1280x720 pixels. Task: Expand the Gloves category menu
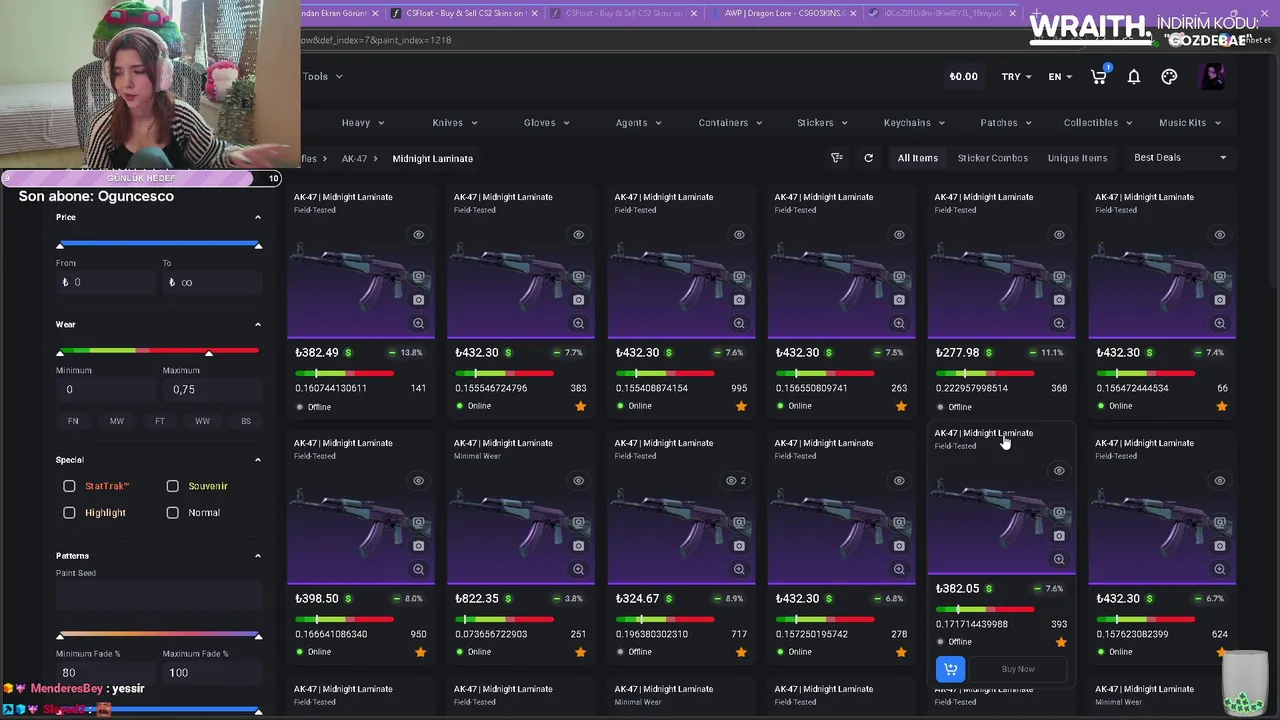coord(547,123)
